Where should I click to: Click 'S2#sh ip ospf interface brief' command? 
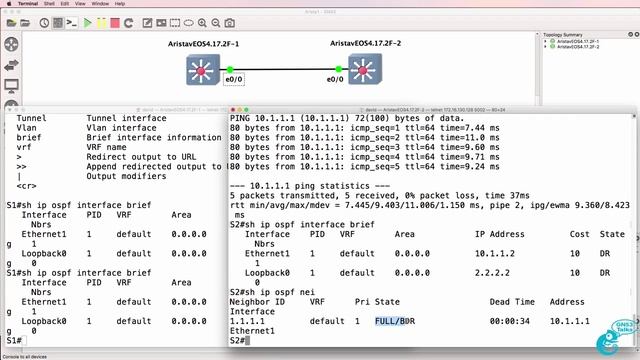coord(302,224)
